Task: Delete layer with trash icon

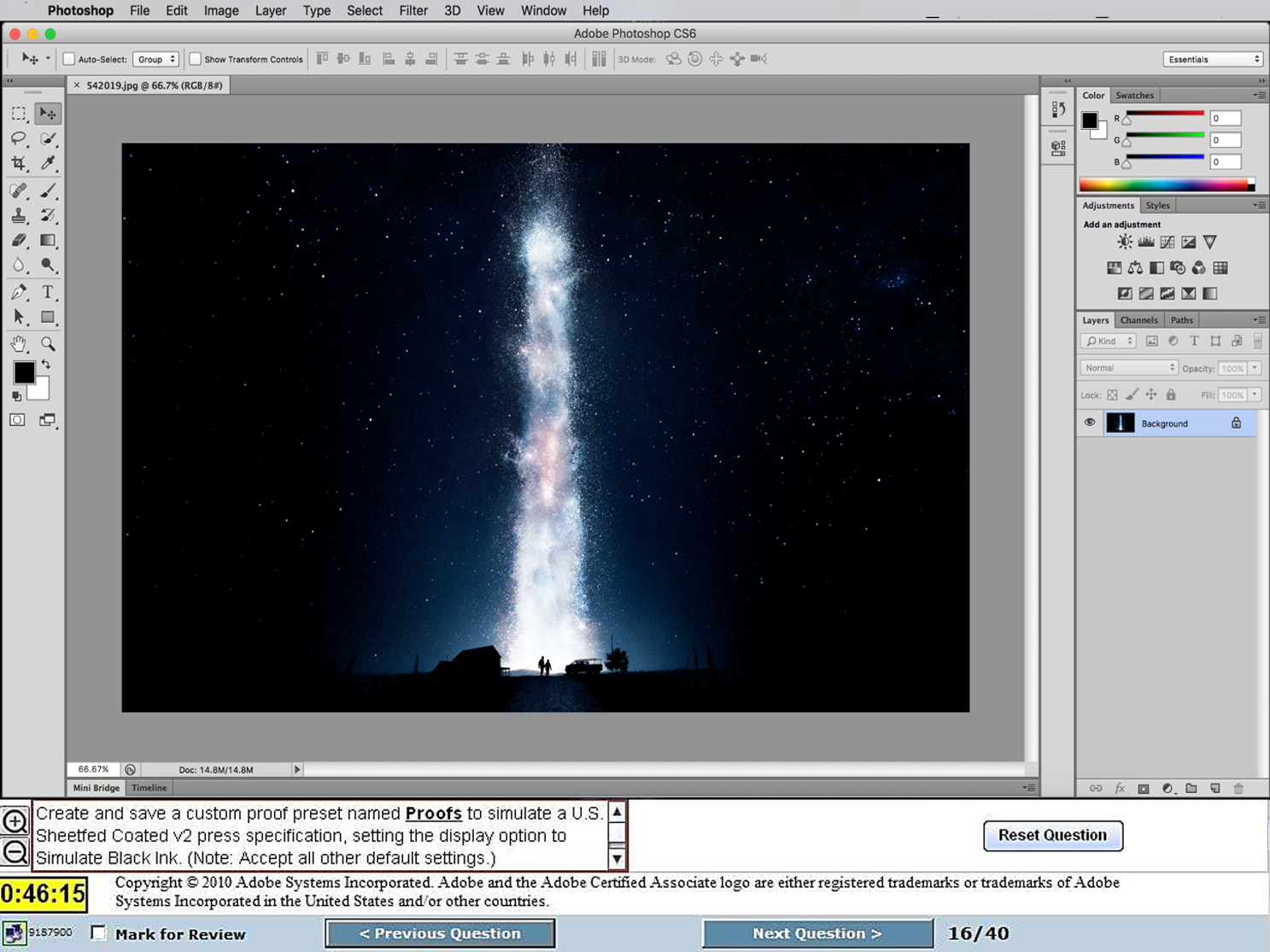Action: click(x=1238, y=789)
